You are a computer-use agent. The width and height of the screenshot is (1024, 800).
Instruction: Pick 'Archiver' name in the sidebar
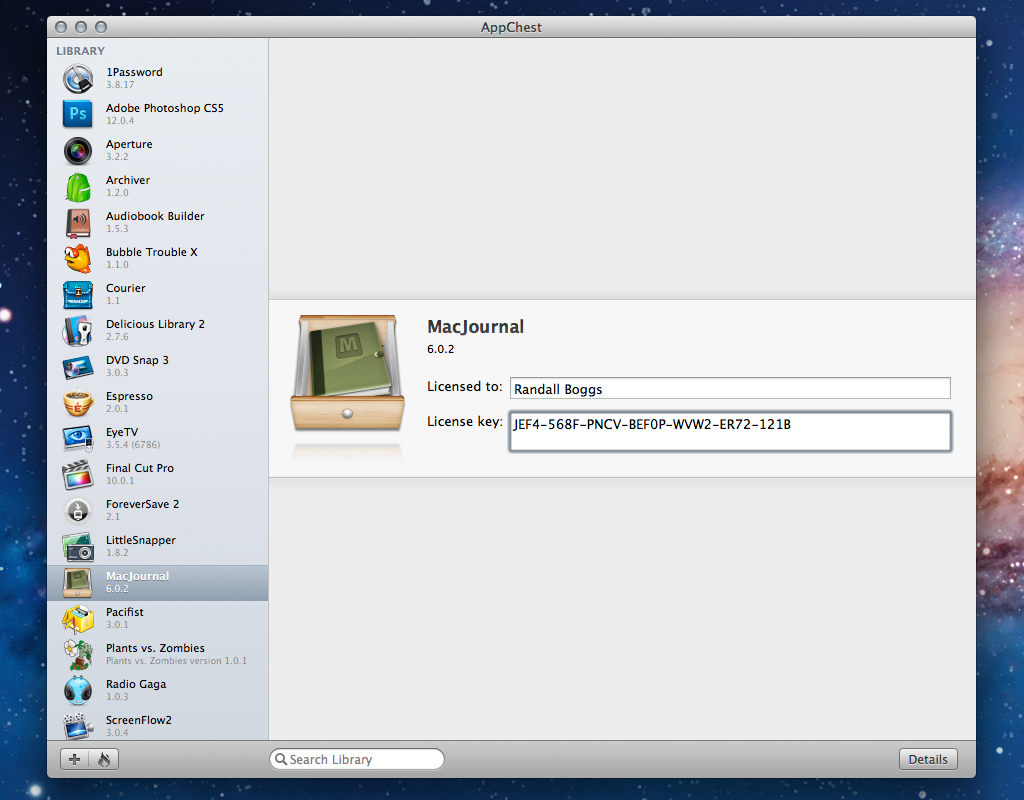[128, 180]
